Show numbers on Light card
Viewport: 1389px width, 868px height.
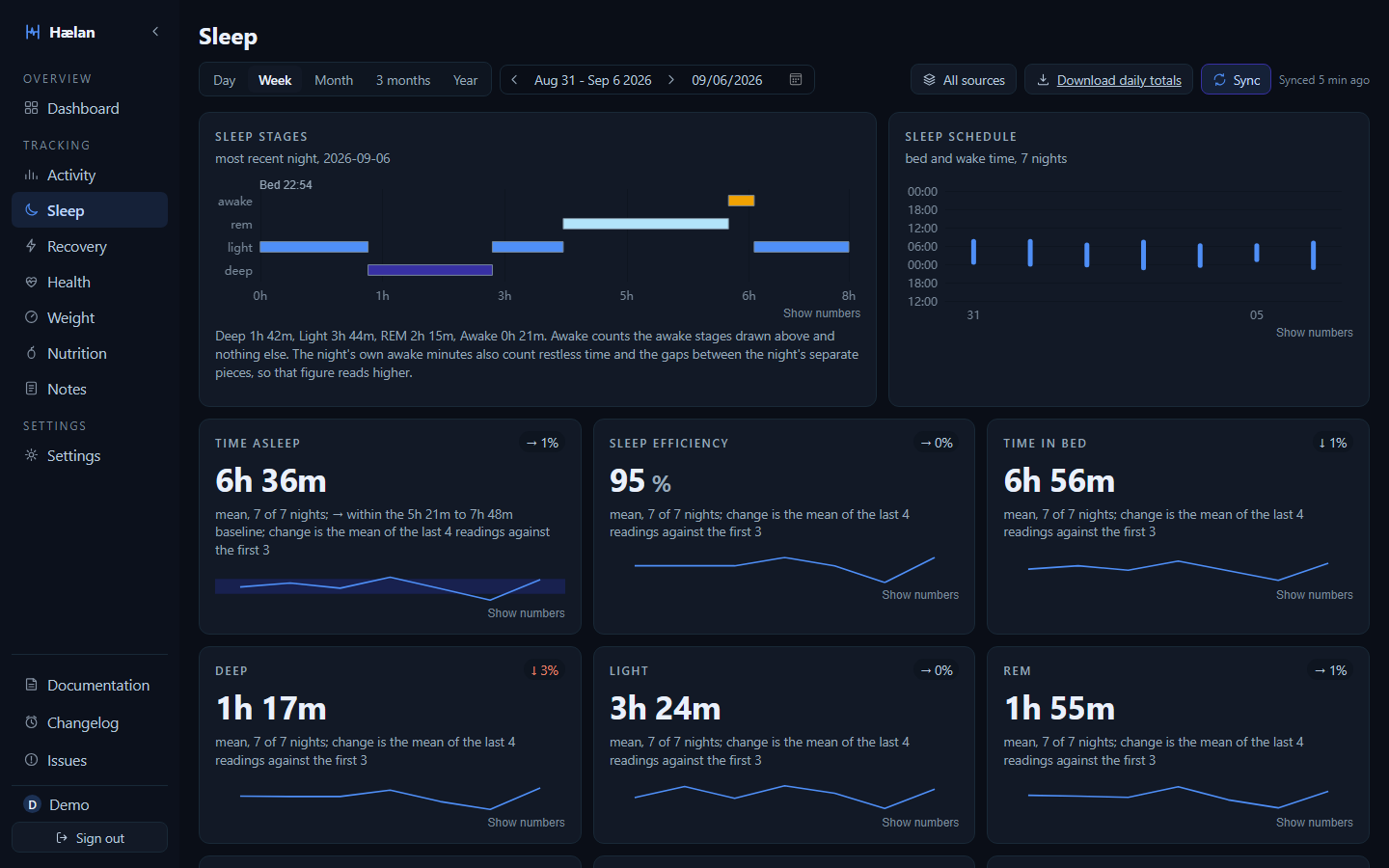tap(920, 823)
